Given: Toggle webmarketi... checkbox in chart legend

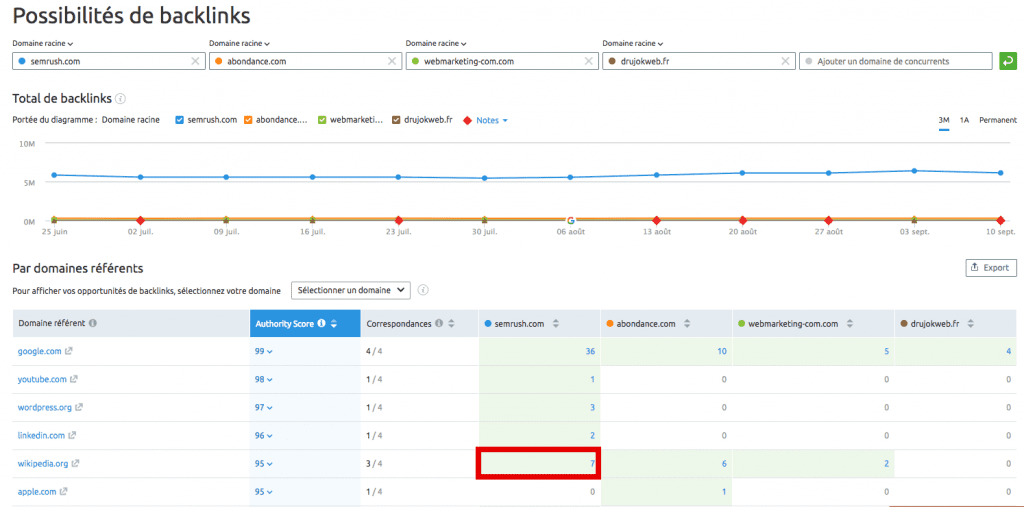Looking at the screenshot, I should click(321, 120).
